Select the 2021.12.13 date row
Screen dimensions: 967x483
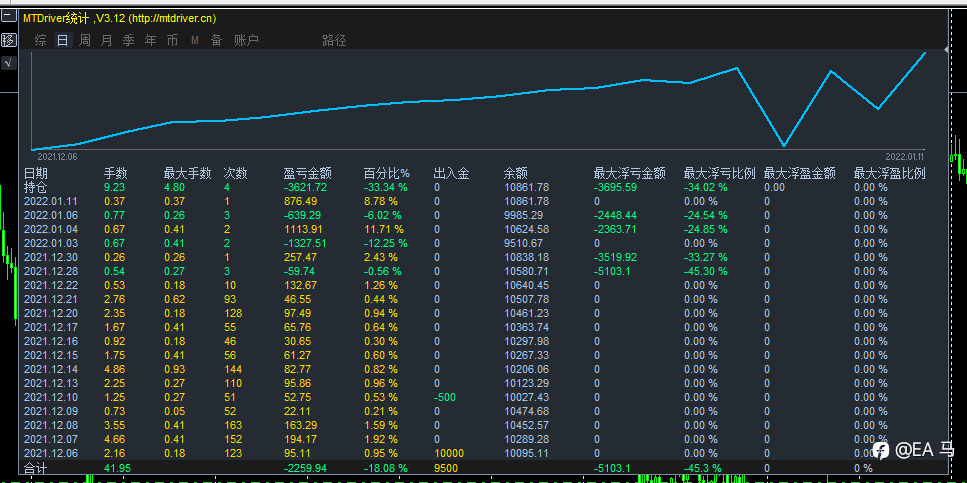pos(484,383)
